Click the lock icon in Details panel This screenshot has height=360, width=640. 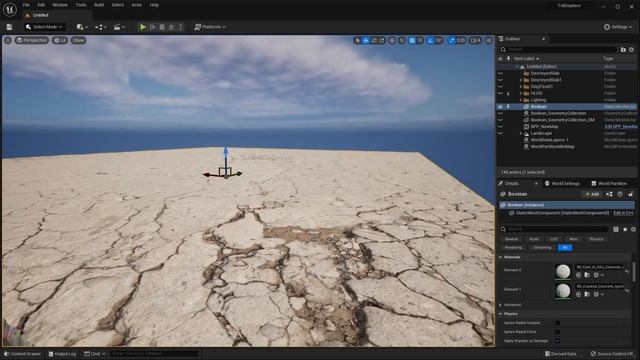tap(631, 194)
